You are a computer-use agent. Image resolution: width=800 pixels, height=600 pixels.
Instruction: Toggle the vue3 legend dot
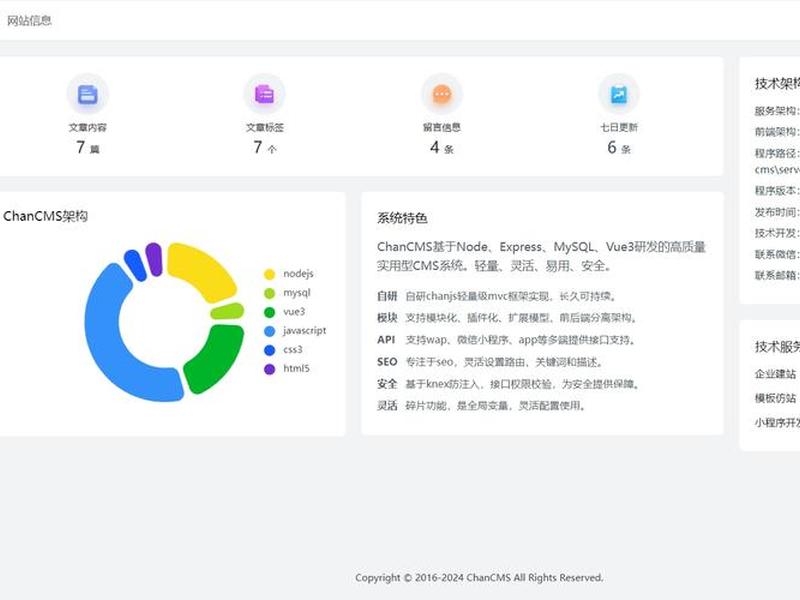click(x=269, y=312)
